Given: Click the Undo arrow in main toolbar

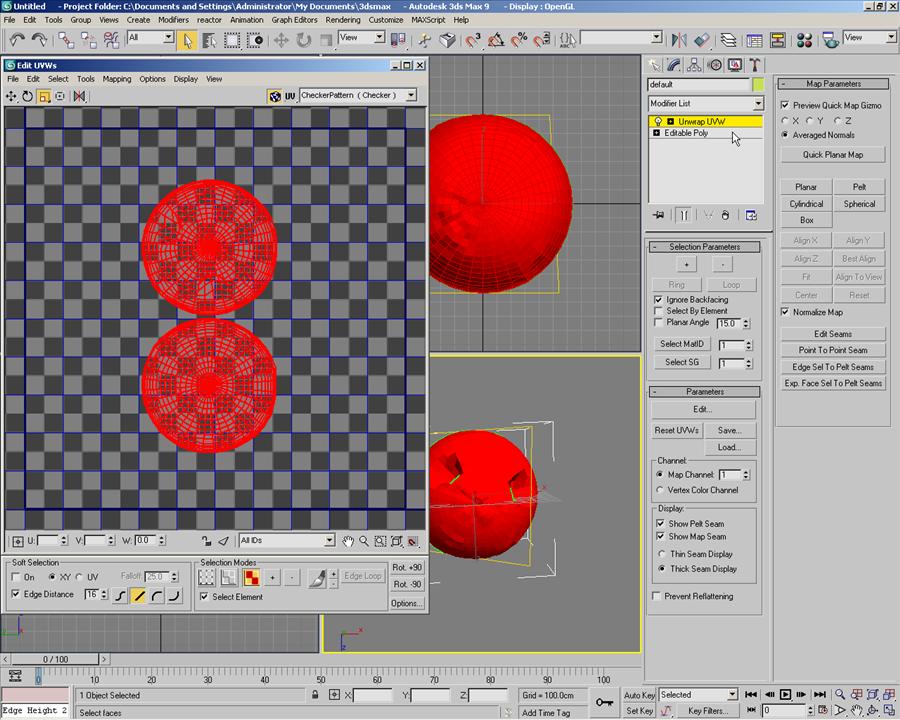Looking at the screenshot, I should click(x=17, y=39).
